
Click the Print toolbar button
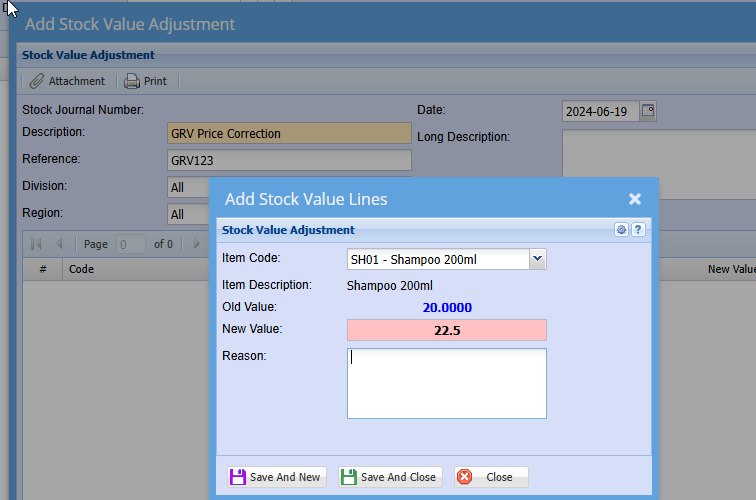click(x=145, y=81)
